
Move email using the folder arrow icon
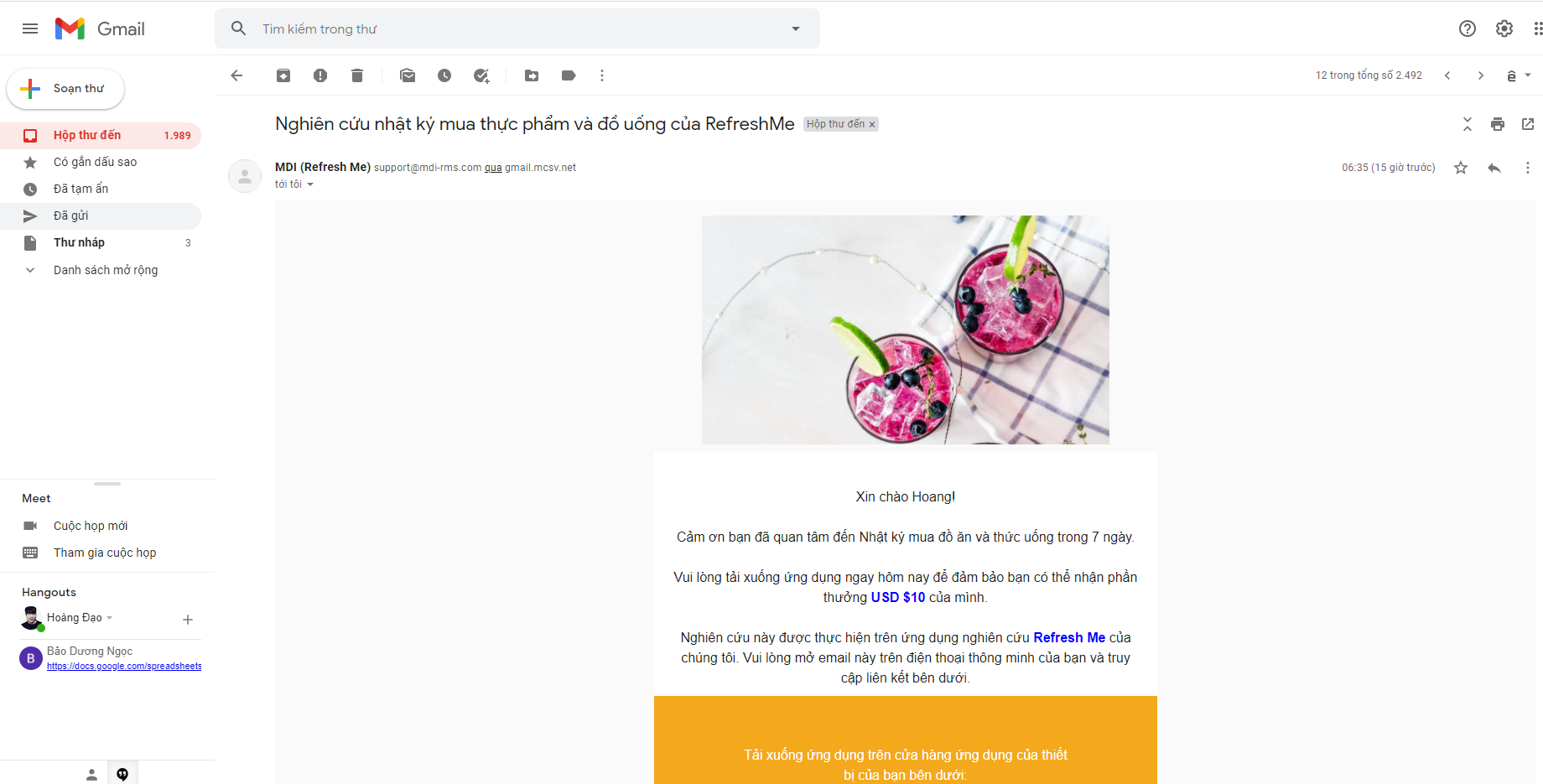tap(532, 75)
